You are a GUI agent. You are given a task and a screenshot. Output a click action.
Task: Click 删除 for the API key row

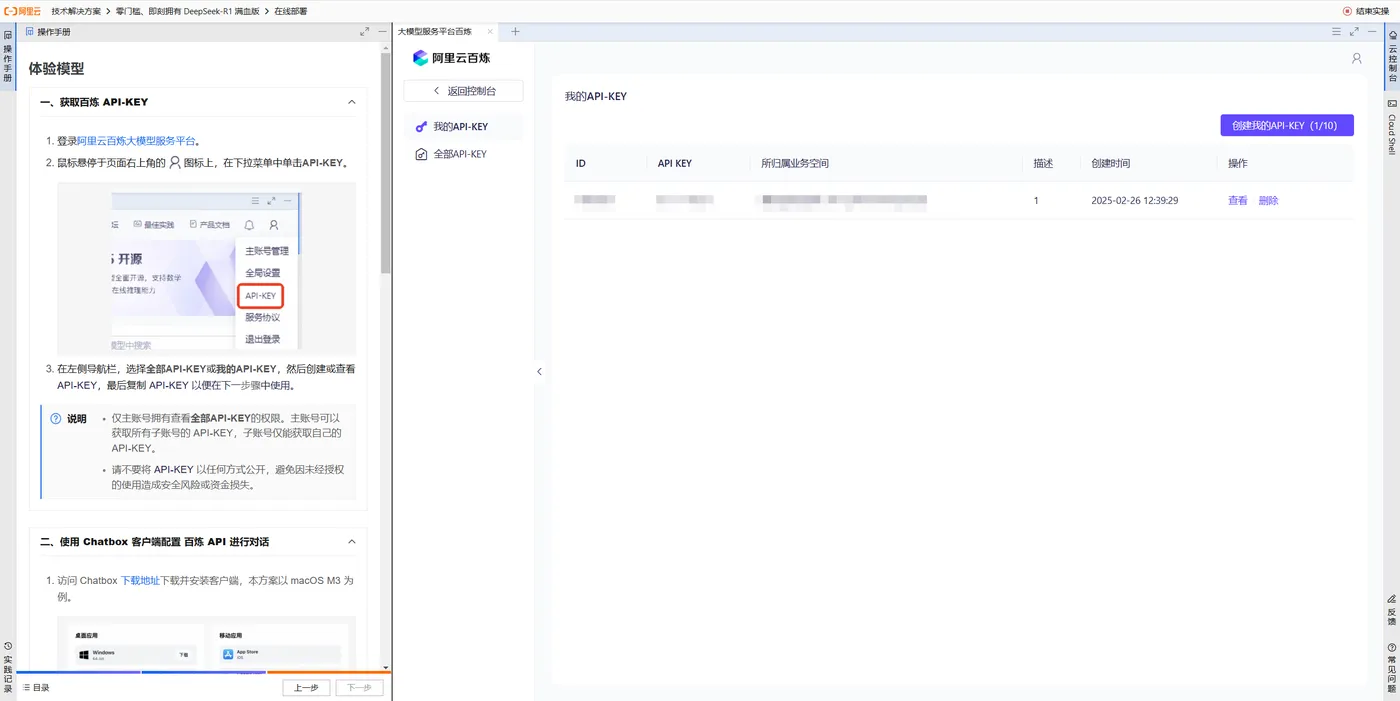click(1268, 200)
